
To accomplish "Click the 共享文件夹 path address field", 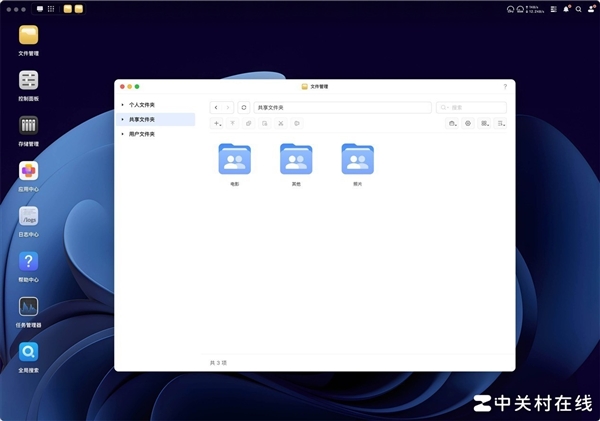I will [342, 108].
